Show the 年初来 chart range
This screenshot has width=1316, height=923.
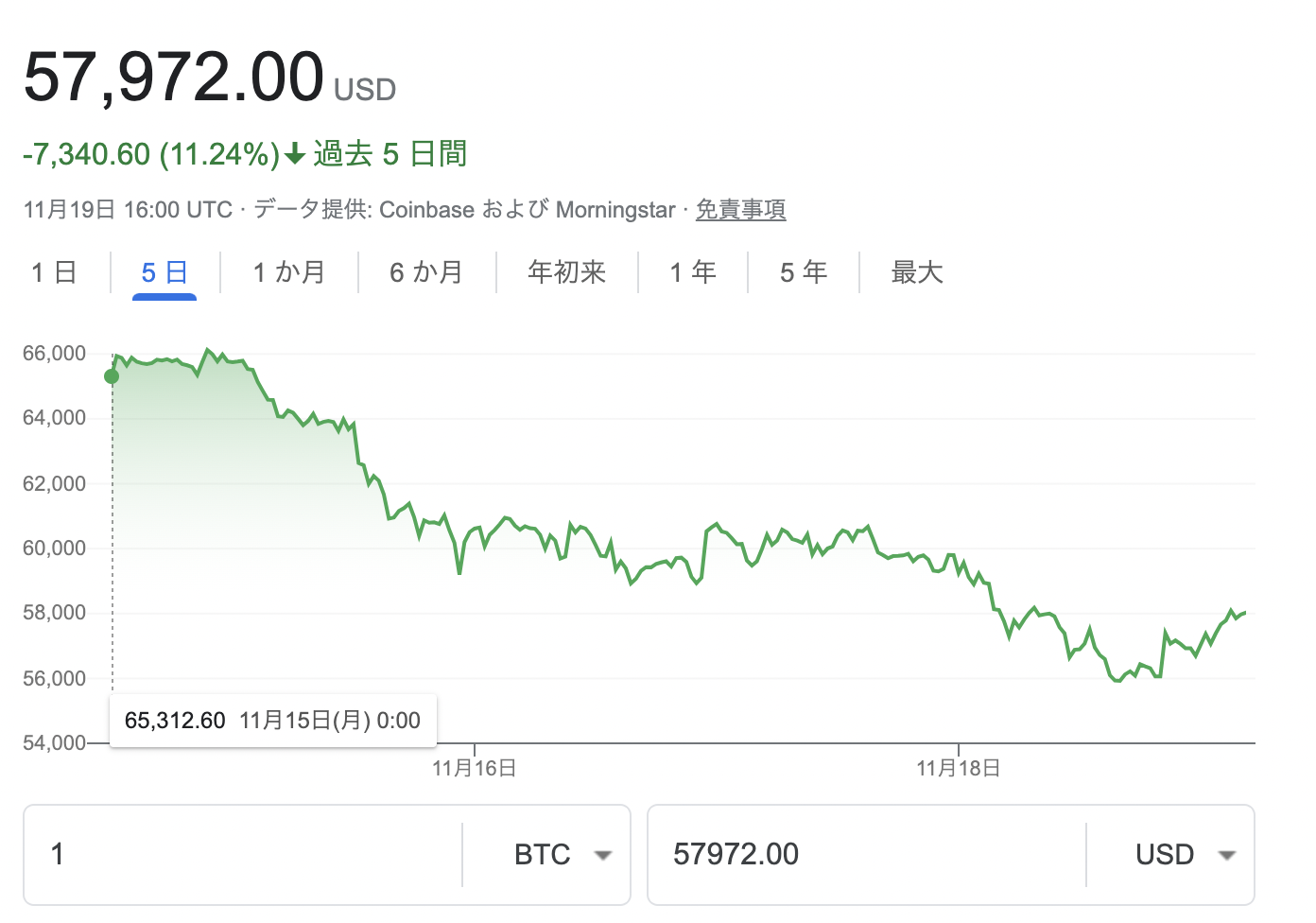tap(567, 272)
